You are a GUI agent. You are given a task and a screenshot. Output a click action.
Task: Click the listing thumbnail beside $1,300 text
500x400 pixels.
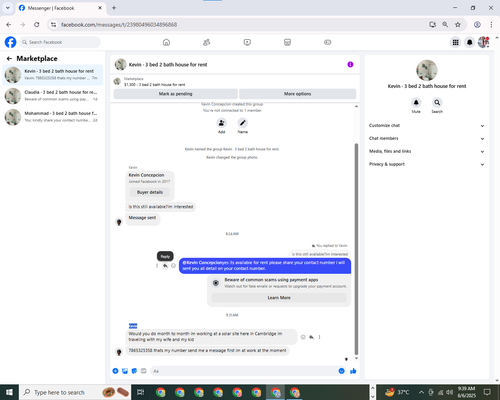pos(117,81)
